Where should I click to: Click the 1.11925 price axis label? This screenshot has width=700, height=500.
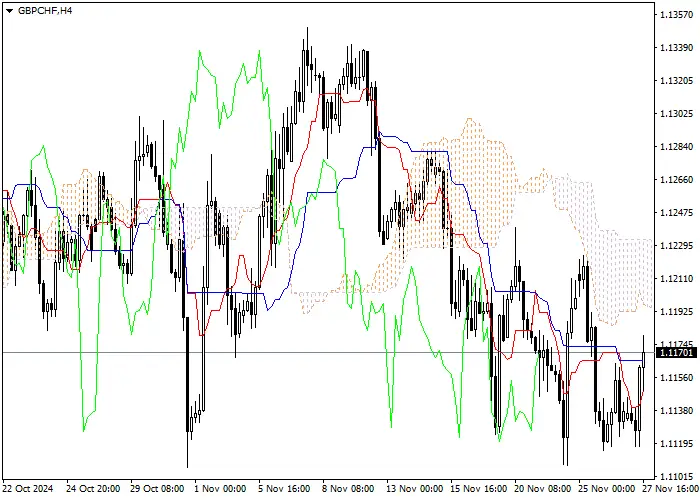(x=676, y=312)
